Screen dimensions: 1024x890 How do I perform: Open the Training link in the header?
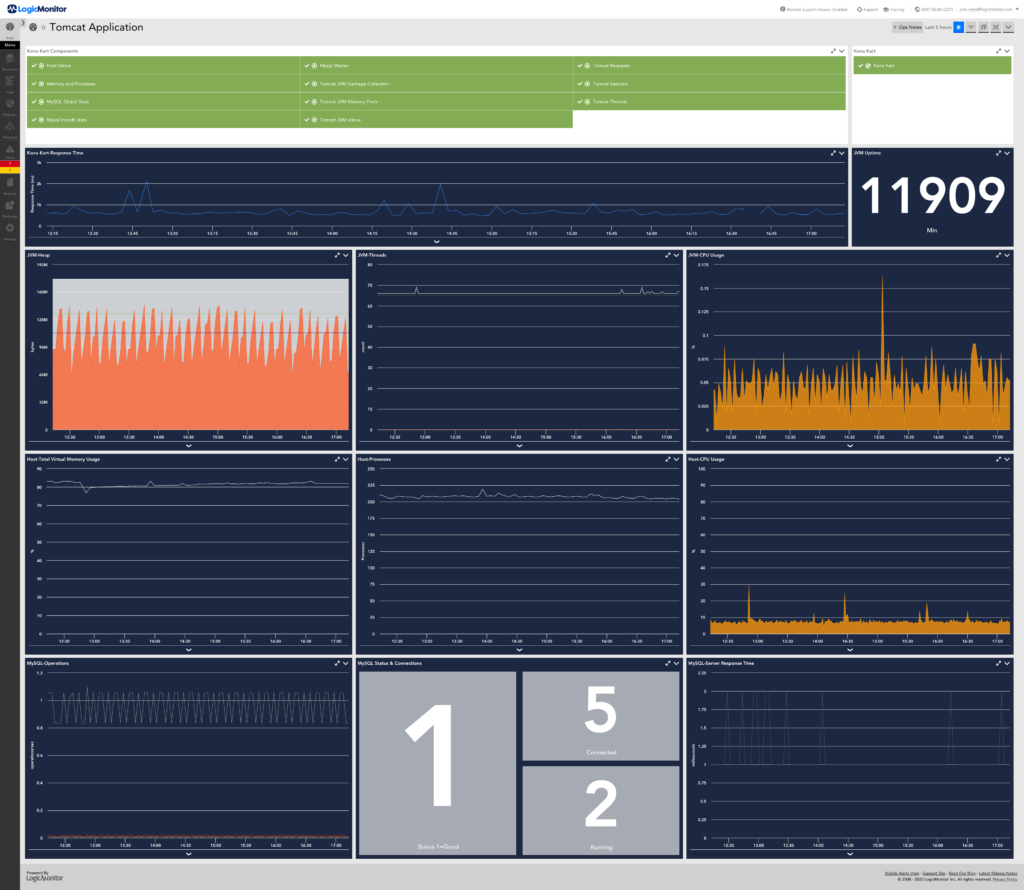pos(894,9)
